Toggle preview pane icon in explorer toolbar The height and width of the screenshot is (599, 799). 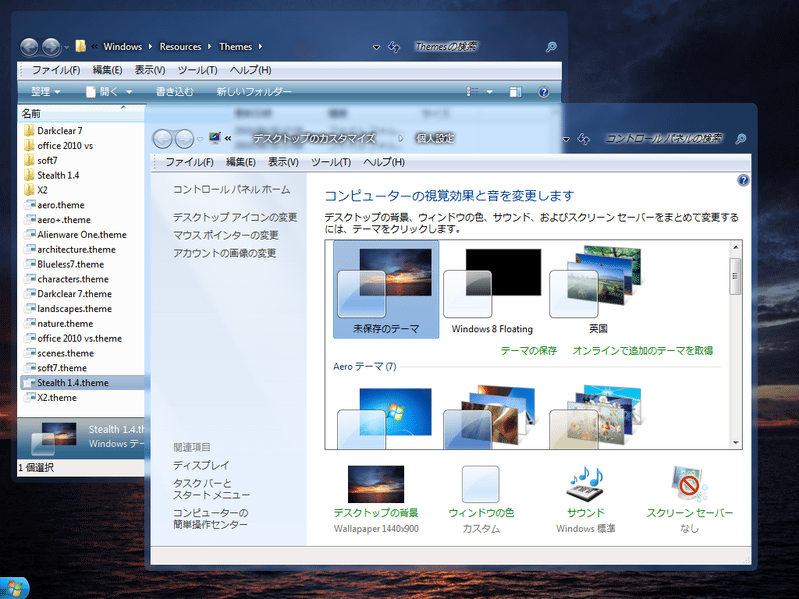(515, 92)
